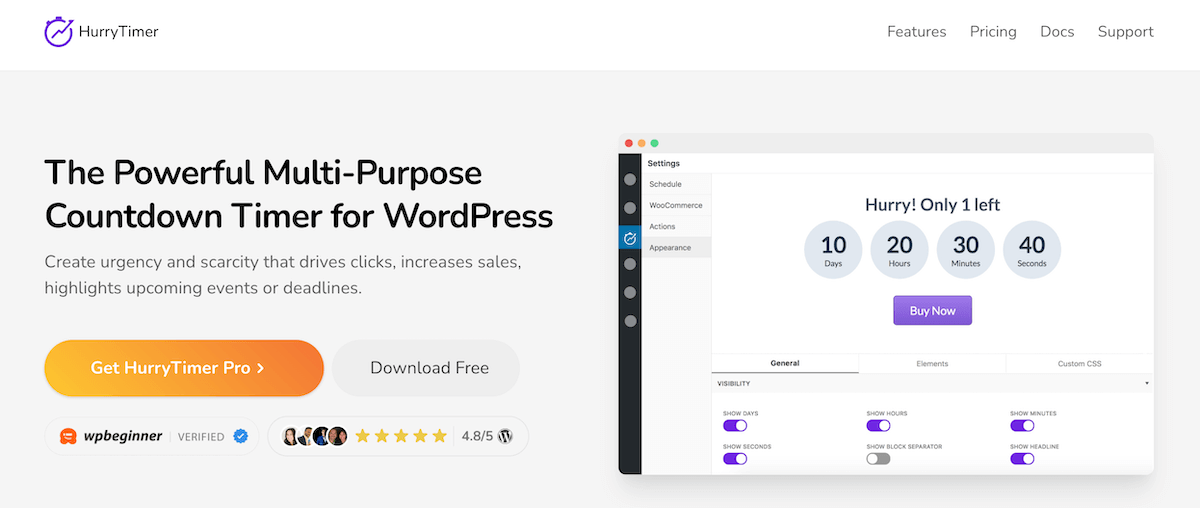Select the Schedule settings item
The width and height of the screenshot is (1200, 508).
click(x=676, y=184)
